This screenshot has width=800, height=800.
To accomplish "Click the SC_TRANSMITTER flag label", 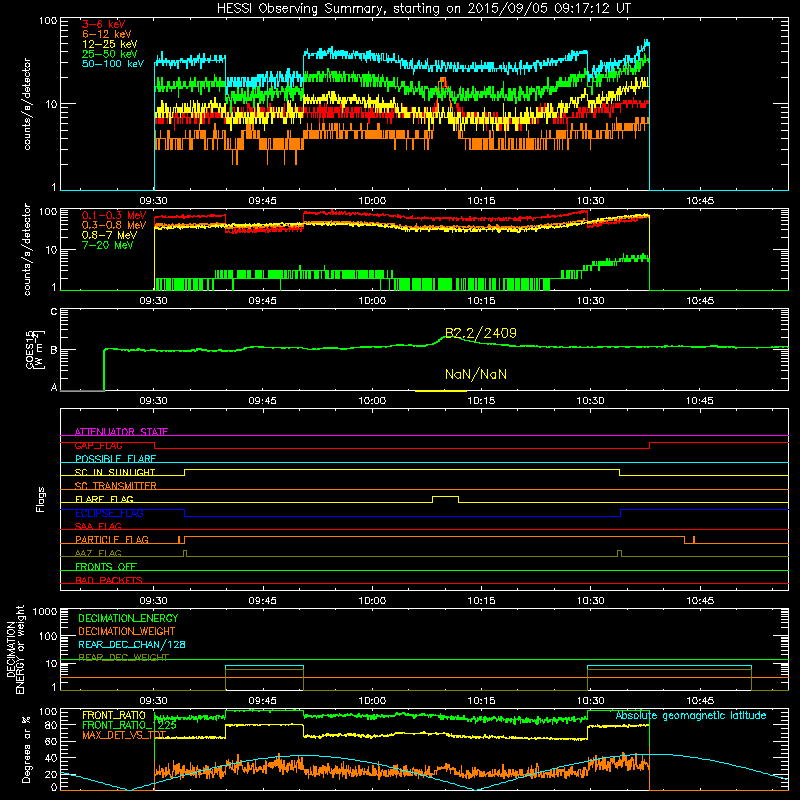I will tap(116, 486).
